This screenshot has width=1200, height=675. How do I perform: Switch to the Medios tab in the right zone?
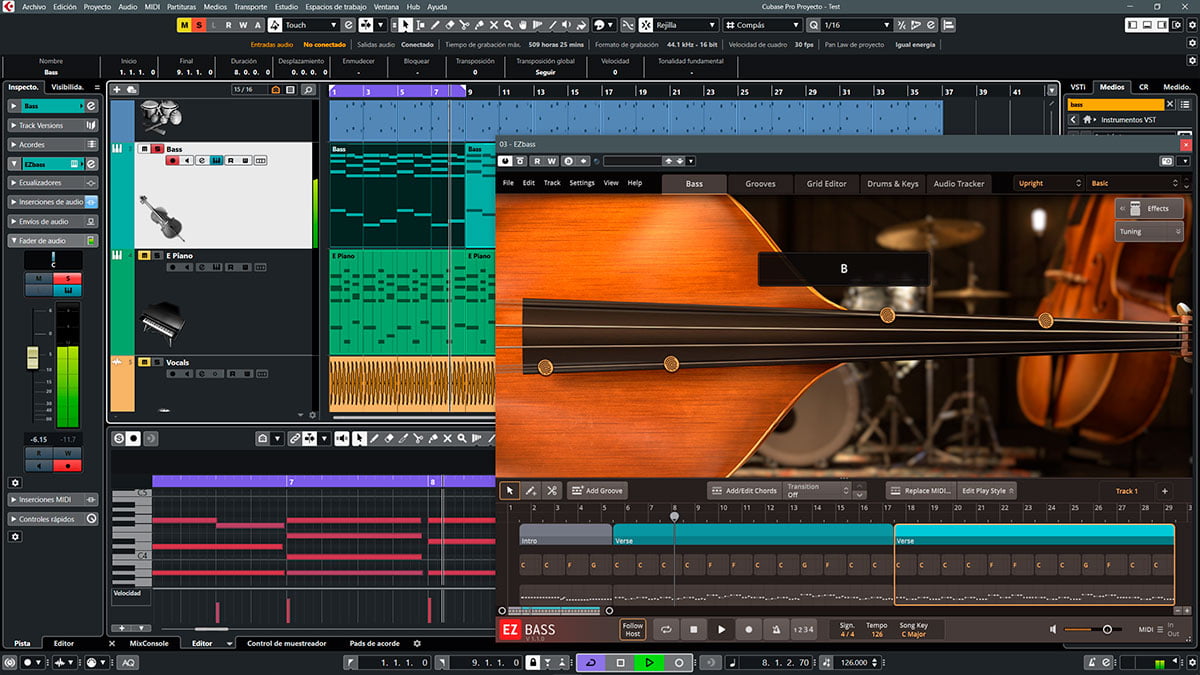1112,87
